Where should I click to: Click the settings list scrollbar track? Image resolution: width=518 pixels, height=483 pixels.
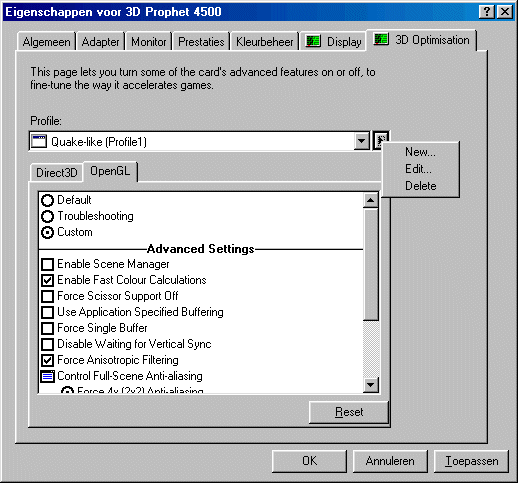pyautogui.click(x=370, y=349)
